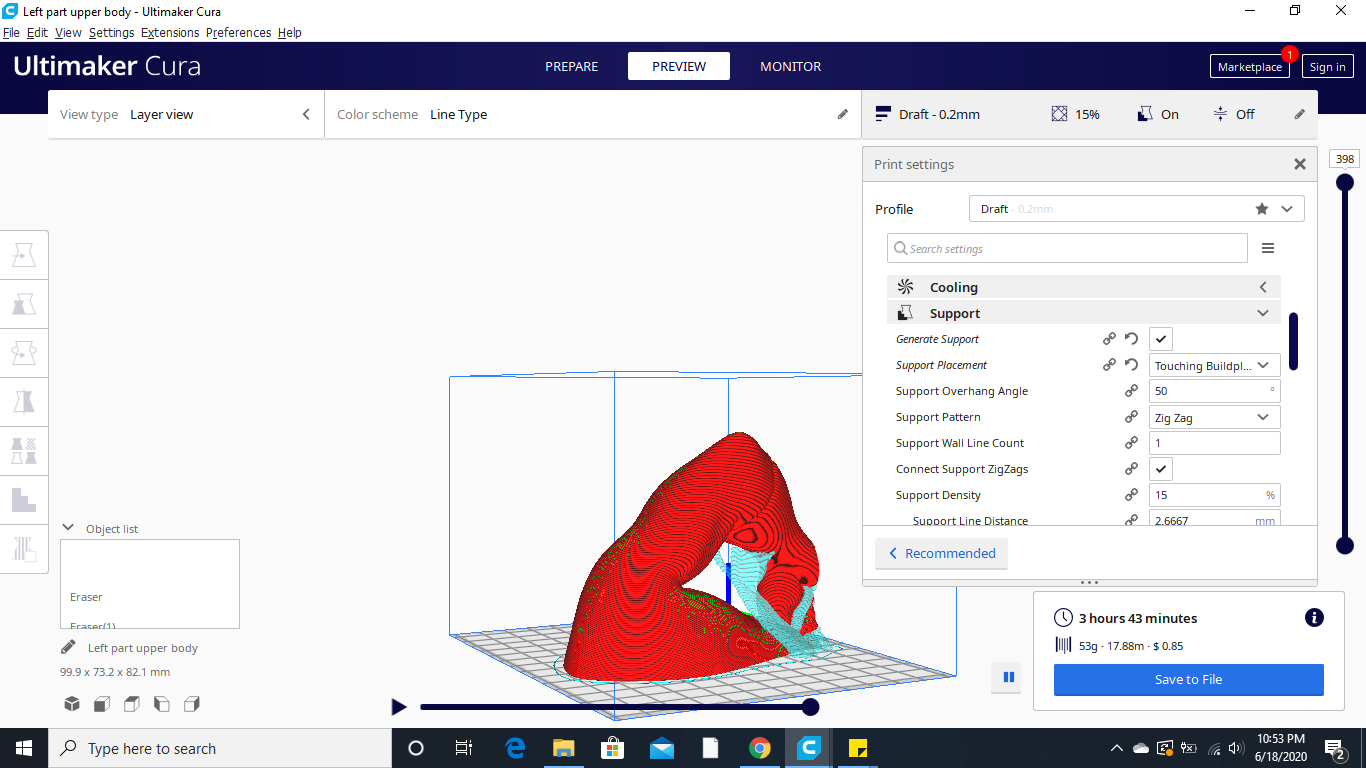Show print job info icon

pos(1315,618)
